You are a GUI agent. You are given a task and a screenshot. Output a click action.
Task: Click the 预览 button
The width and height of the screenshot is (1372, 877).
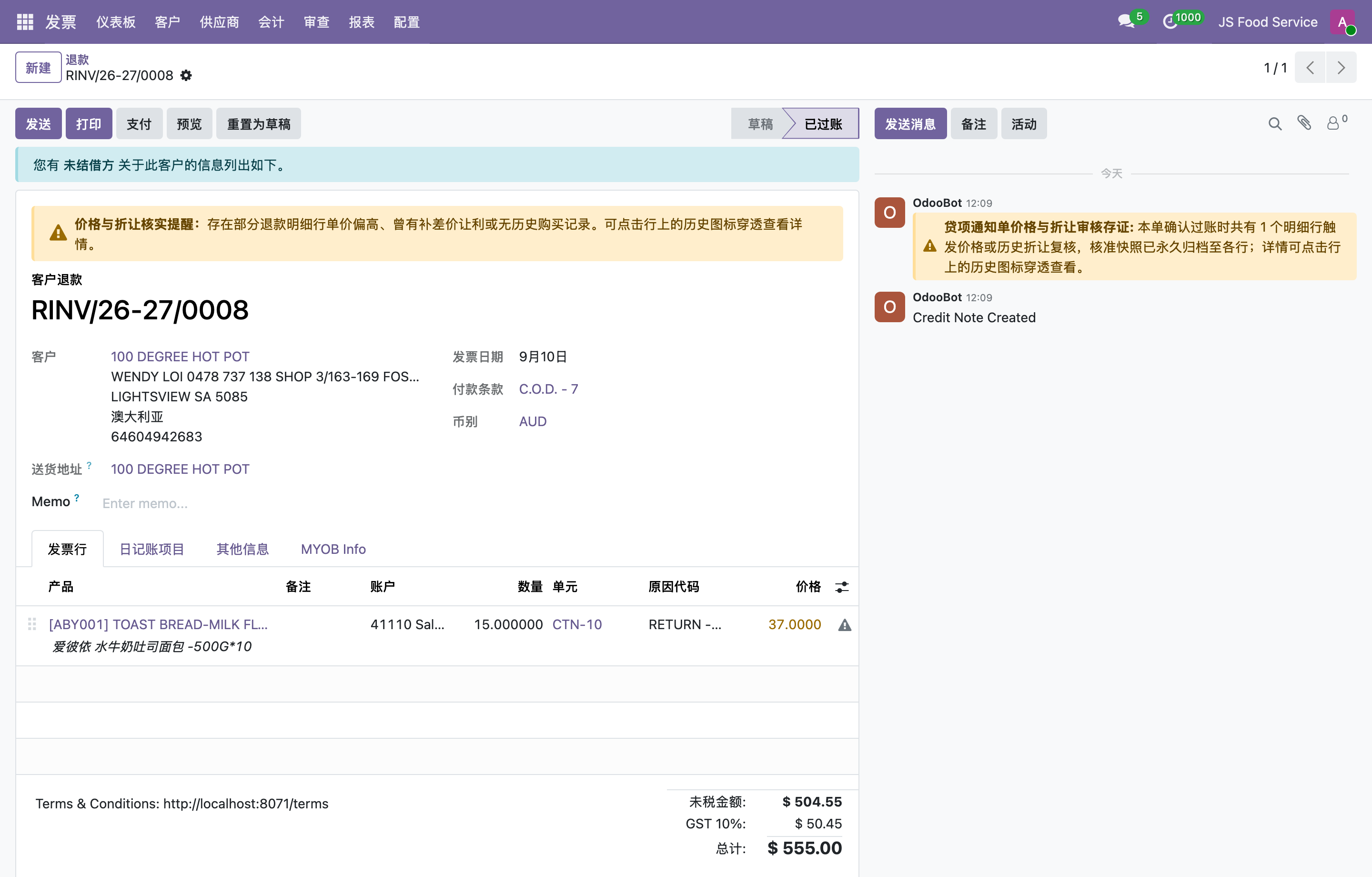(x=189, y=124)
